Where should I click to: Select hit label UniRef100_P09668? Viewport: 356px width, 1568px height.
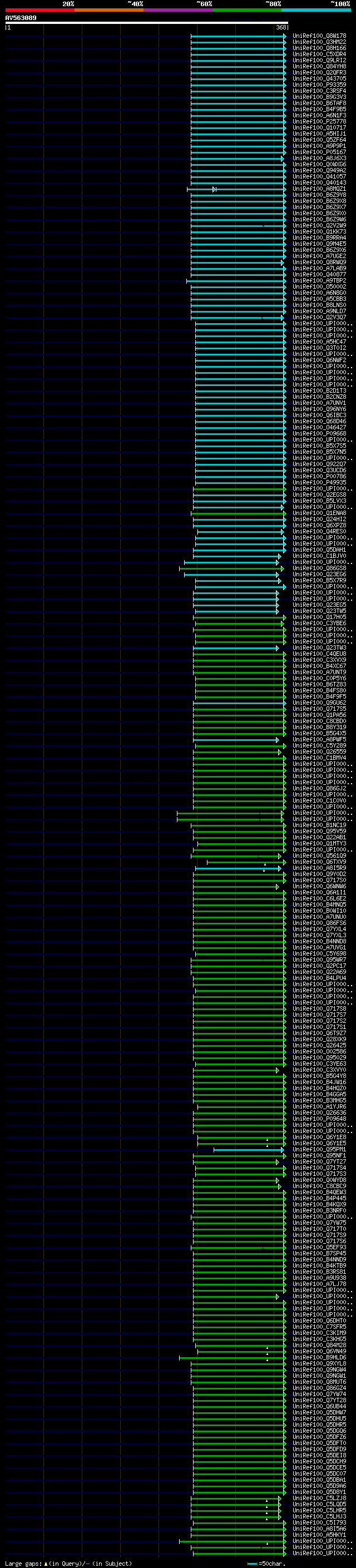(319, 433)
